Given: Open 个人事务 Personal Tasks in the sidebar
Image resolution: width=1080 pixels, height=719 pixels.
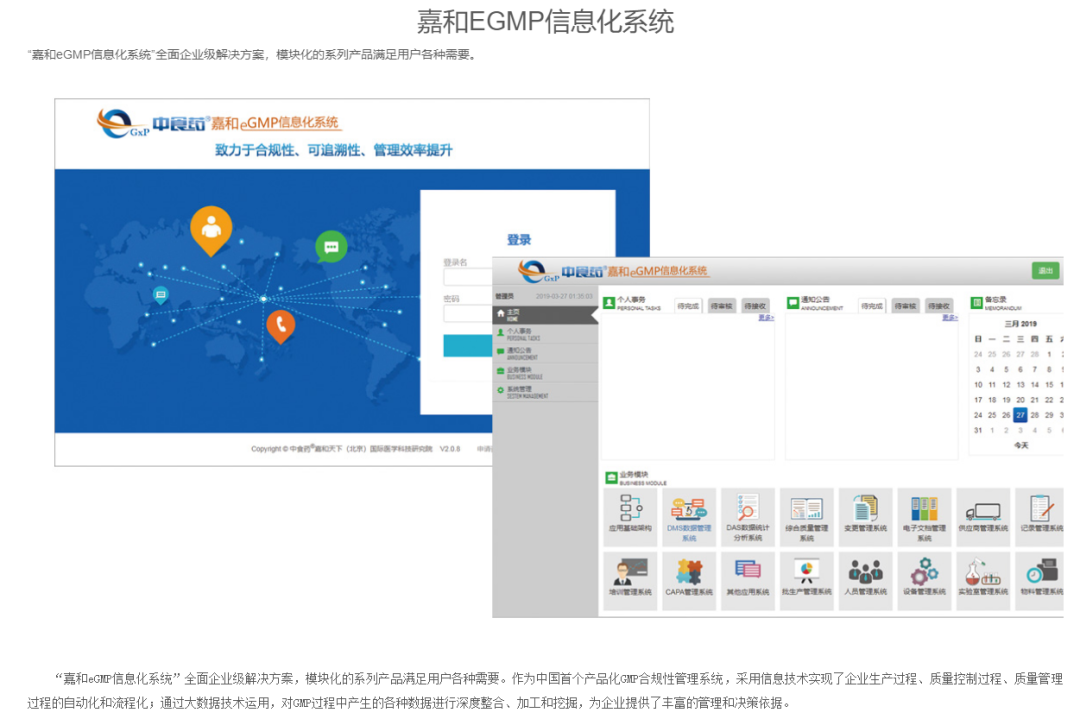Looking at the screenshot, I should tap(545, 335).
